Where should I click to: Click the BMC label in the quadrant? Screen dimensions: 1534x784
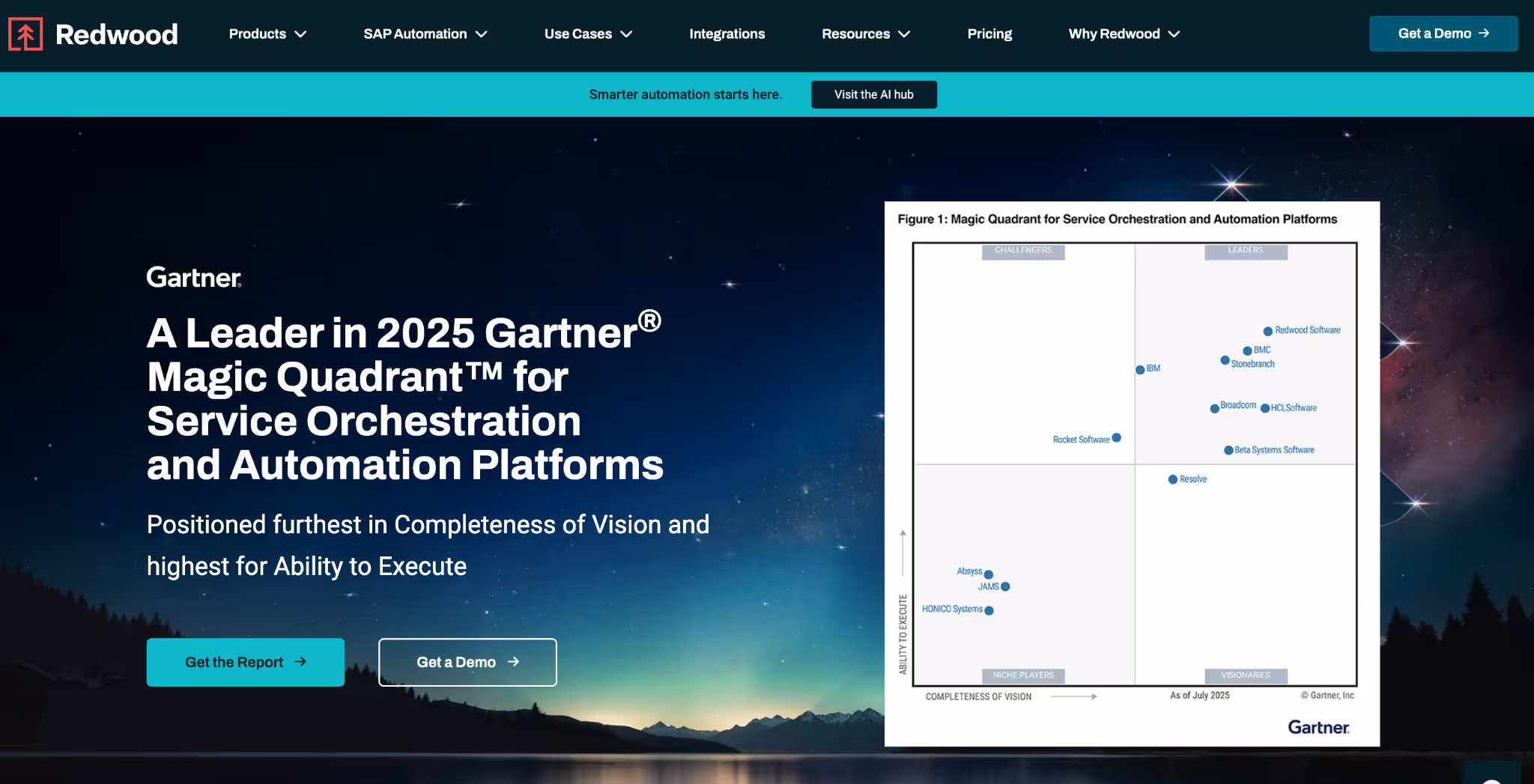point(1262,350)
